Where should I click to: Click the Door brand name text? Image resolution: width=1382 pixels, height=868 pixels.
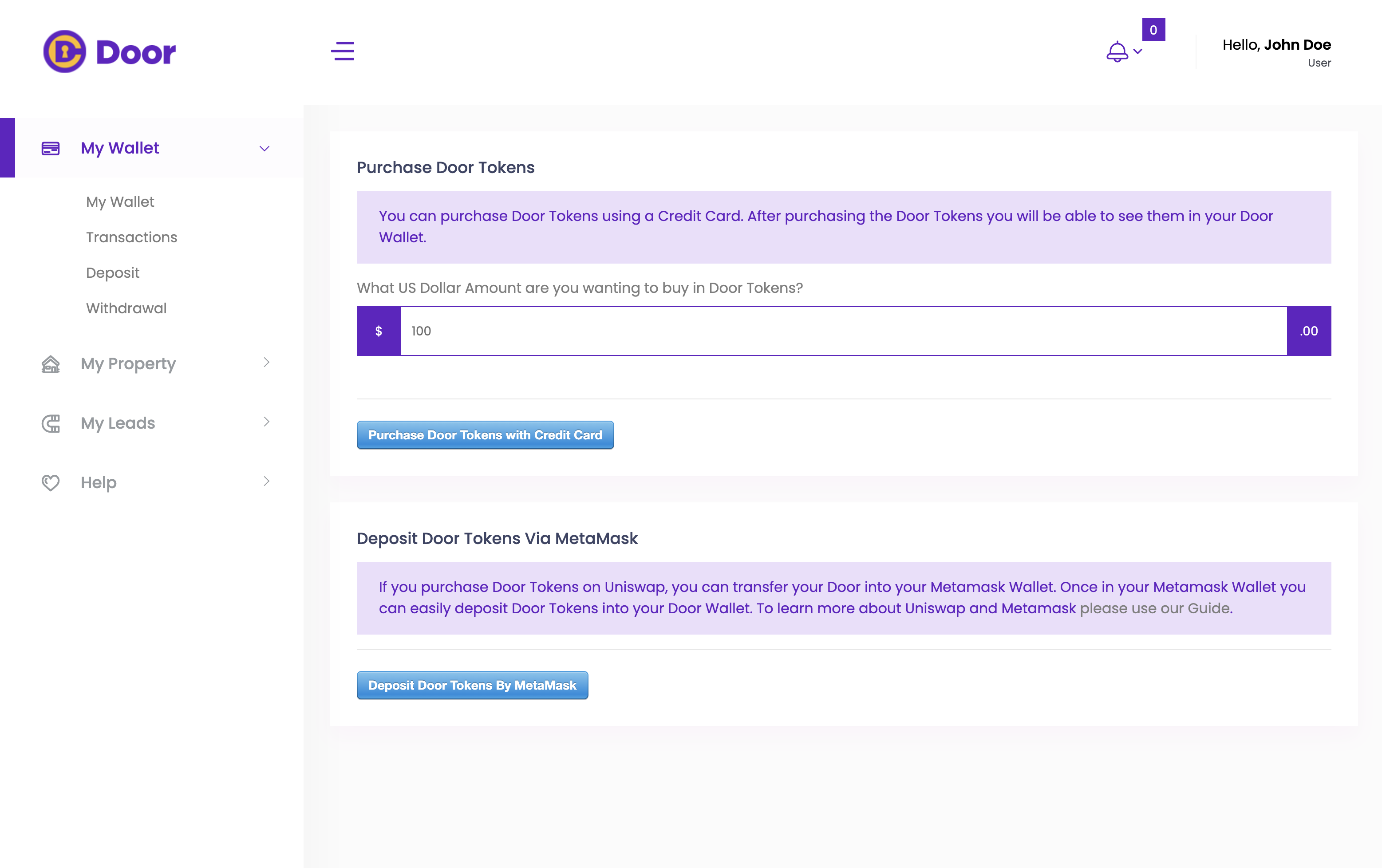(x=136, y=53)
